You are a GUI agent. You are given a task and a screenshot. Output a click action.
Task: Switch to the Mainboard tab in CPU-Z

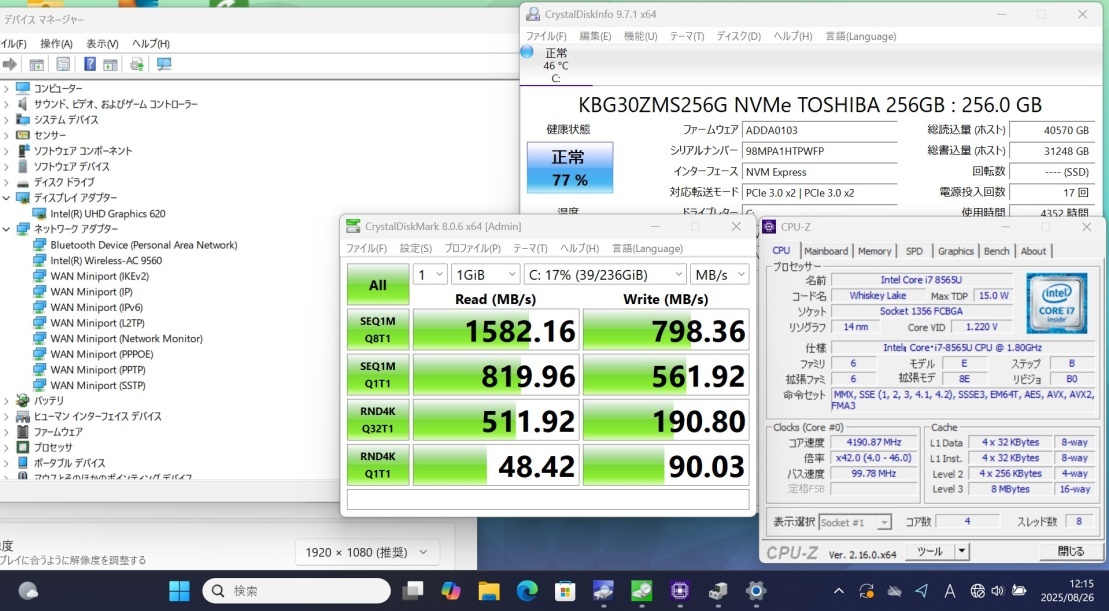point(826,251)
